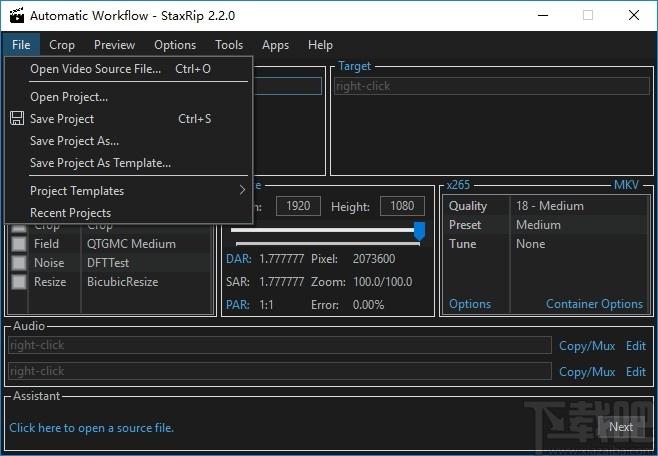
Task: Select the DFTTest filter entry
Action: [108, 263]
